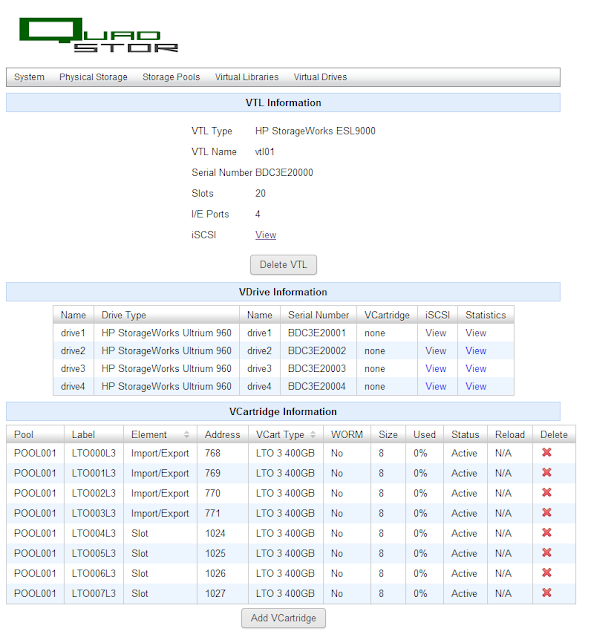The width and height of the screenshot is (591, 640).
Task: Click the QuadStor logo
Action: coord(98,35)
